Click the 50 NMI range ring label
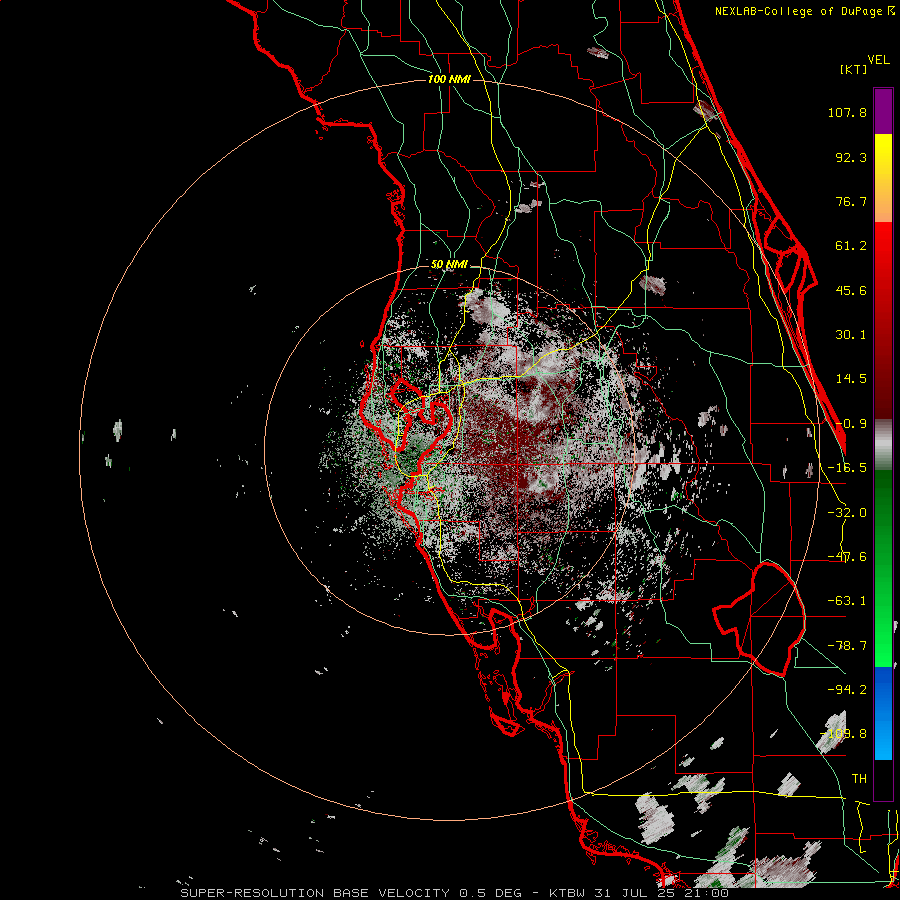Screen dimensions: 900x900 [x=449, y=264]
